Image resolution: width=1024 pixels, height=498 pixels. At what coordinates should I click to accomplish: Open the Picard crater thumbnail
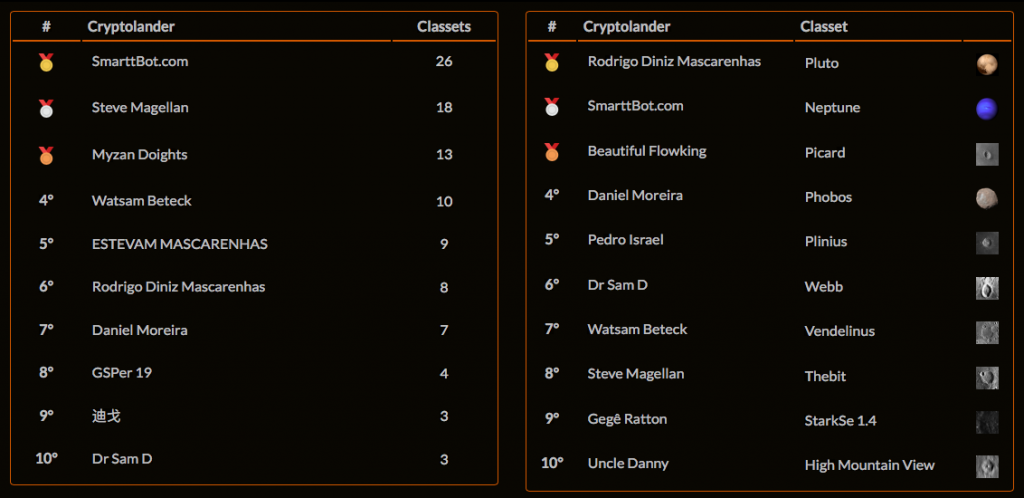987,153
